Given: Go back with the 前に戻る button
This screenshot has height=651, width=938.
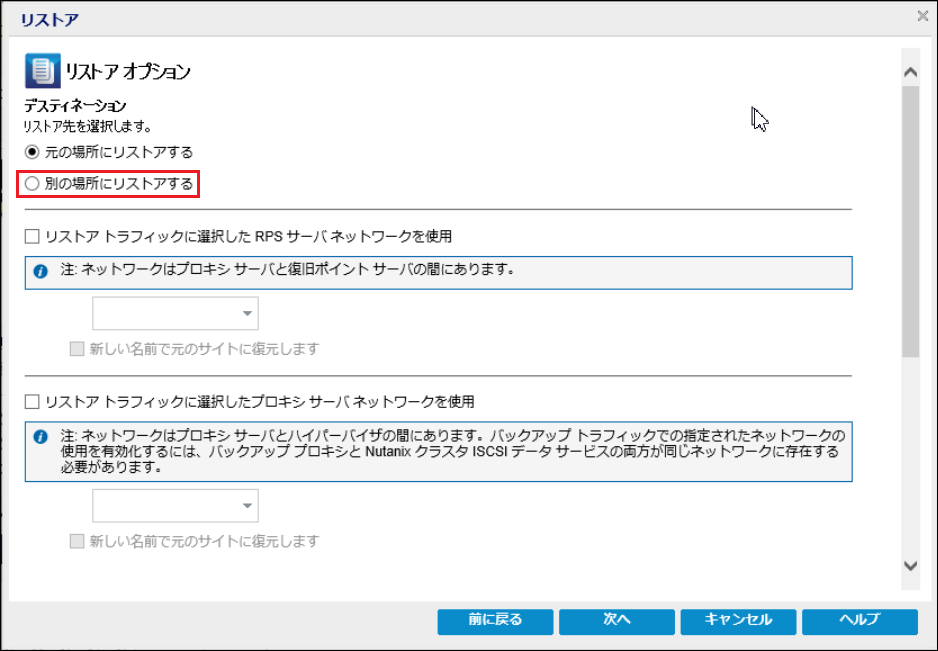Looking at the screenshot, I should pos(494,621).
